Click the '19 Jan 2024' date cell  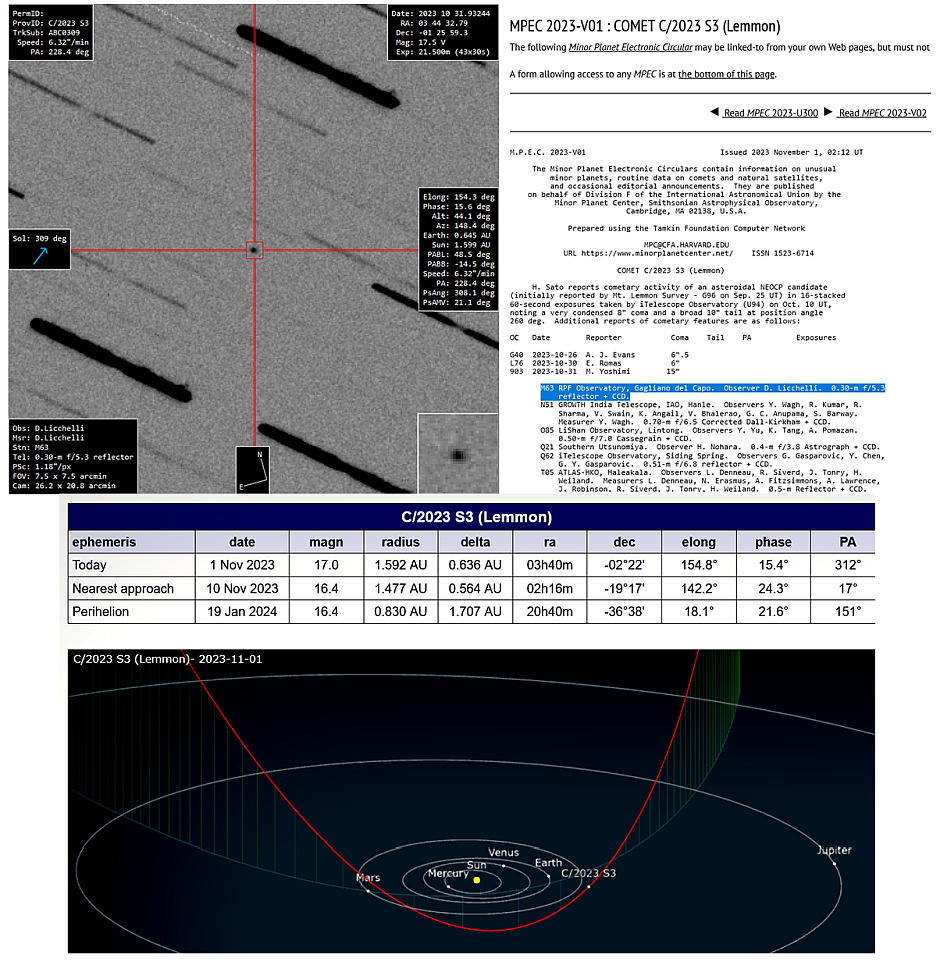point(242,612)
